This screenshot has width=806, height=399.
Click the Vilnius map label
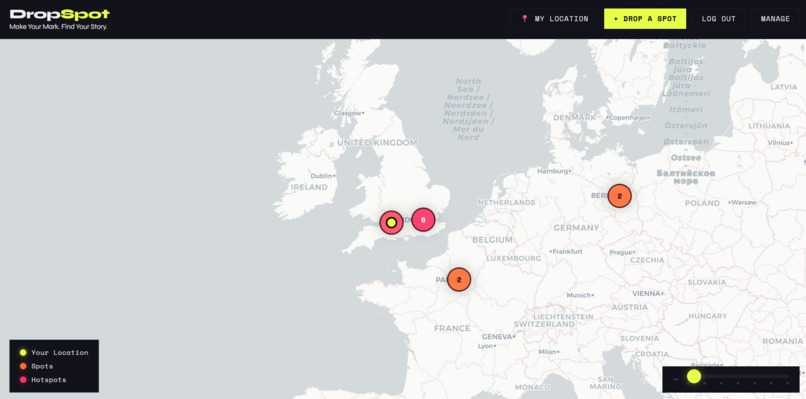tap(780, 142)
